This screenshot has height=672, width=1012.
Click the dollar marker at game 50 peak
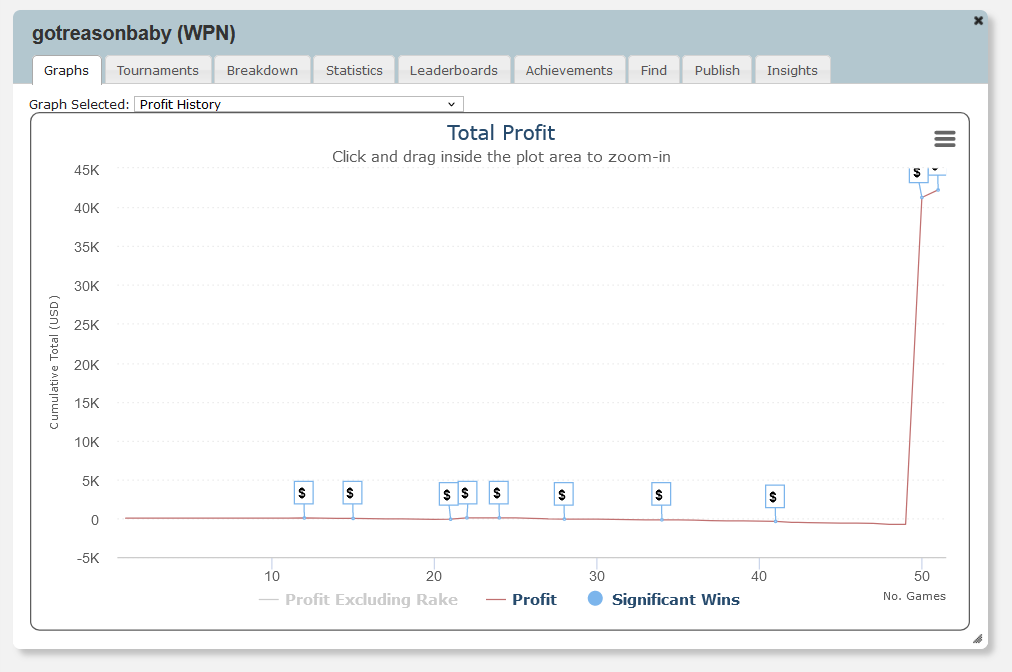tap(918, 173)
